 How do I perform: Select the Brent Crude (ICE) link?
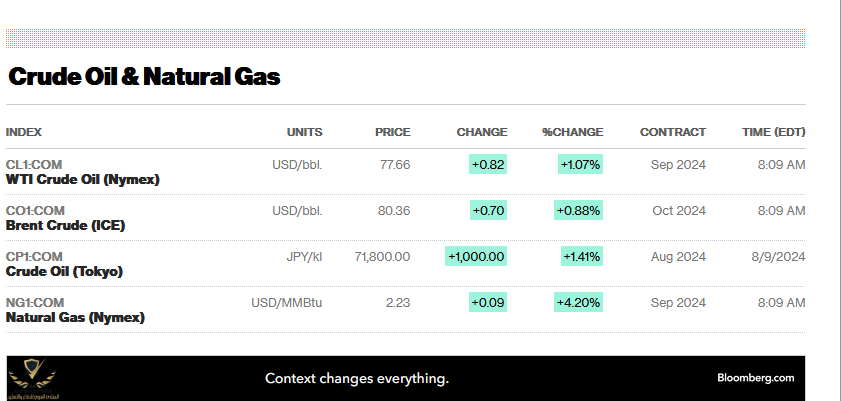[66, 225]
